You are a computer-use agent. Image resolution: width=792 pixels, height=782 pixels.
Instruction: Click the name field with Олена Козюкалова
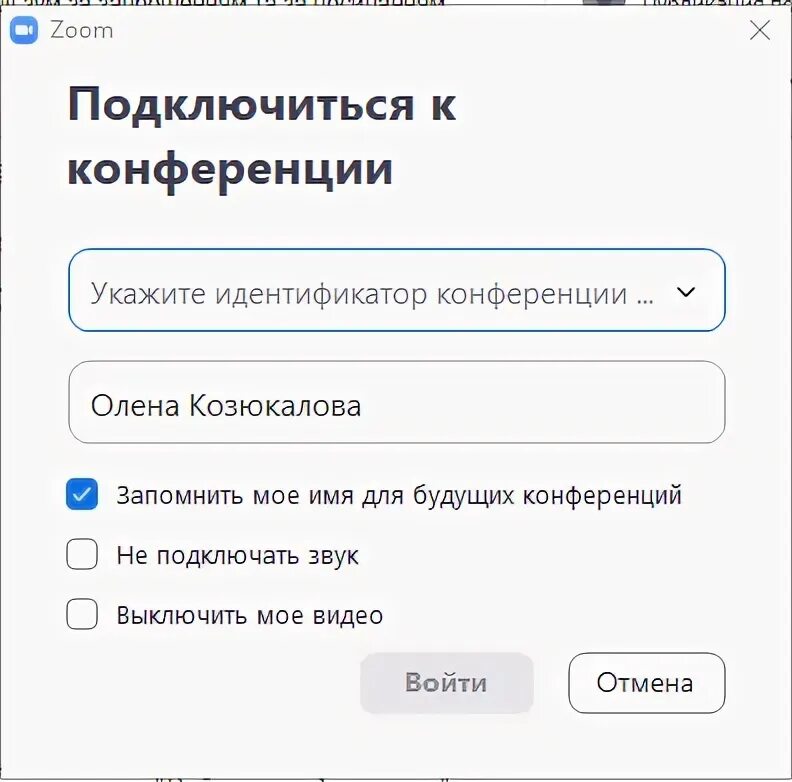pos(397,402)
